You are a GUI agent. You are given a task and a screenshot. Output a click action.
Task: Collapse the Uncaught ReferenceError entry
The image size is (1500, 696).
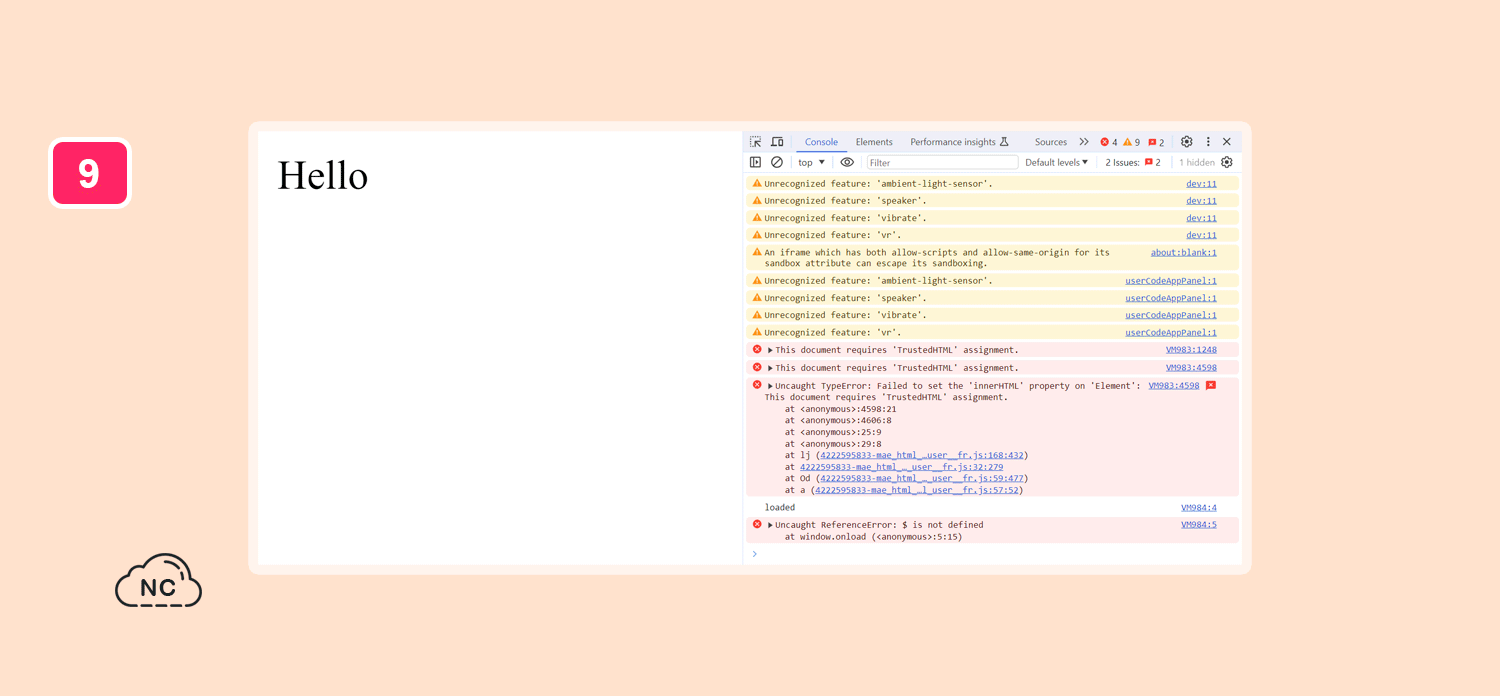tap(770, 525)
